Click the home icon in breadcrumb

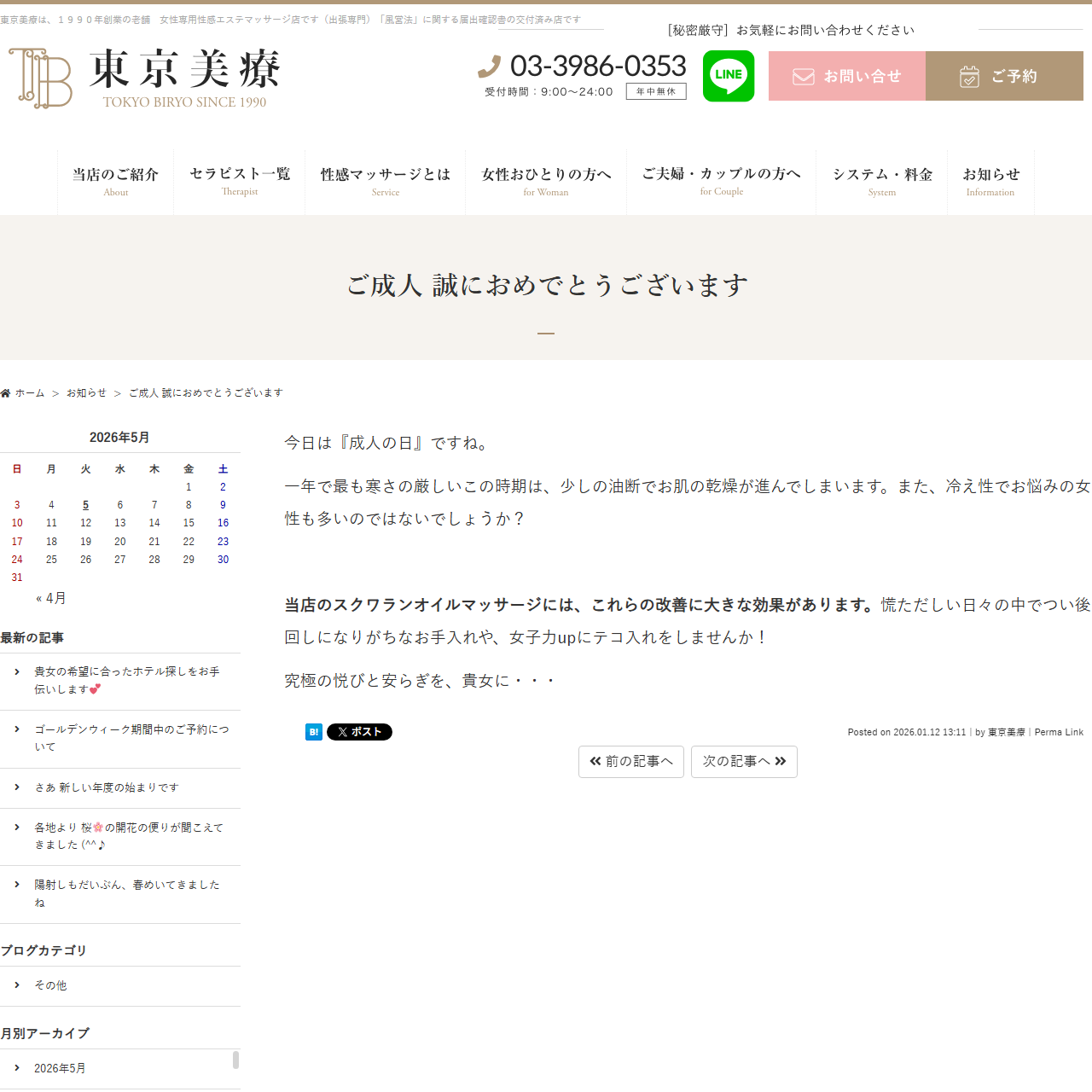point(5,393)
